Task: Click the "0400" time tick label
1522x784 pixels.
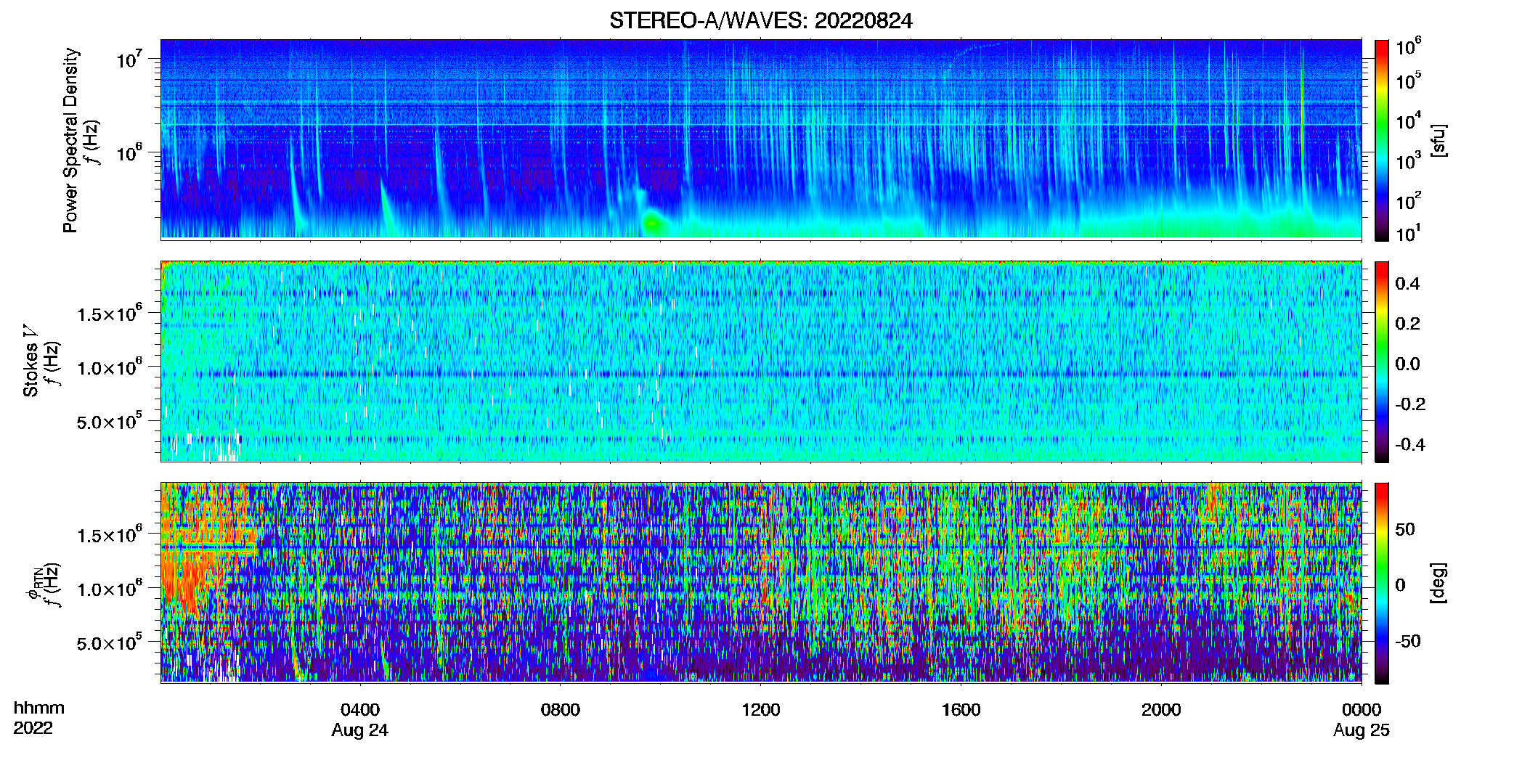Action: coord(360,709)
